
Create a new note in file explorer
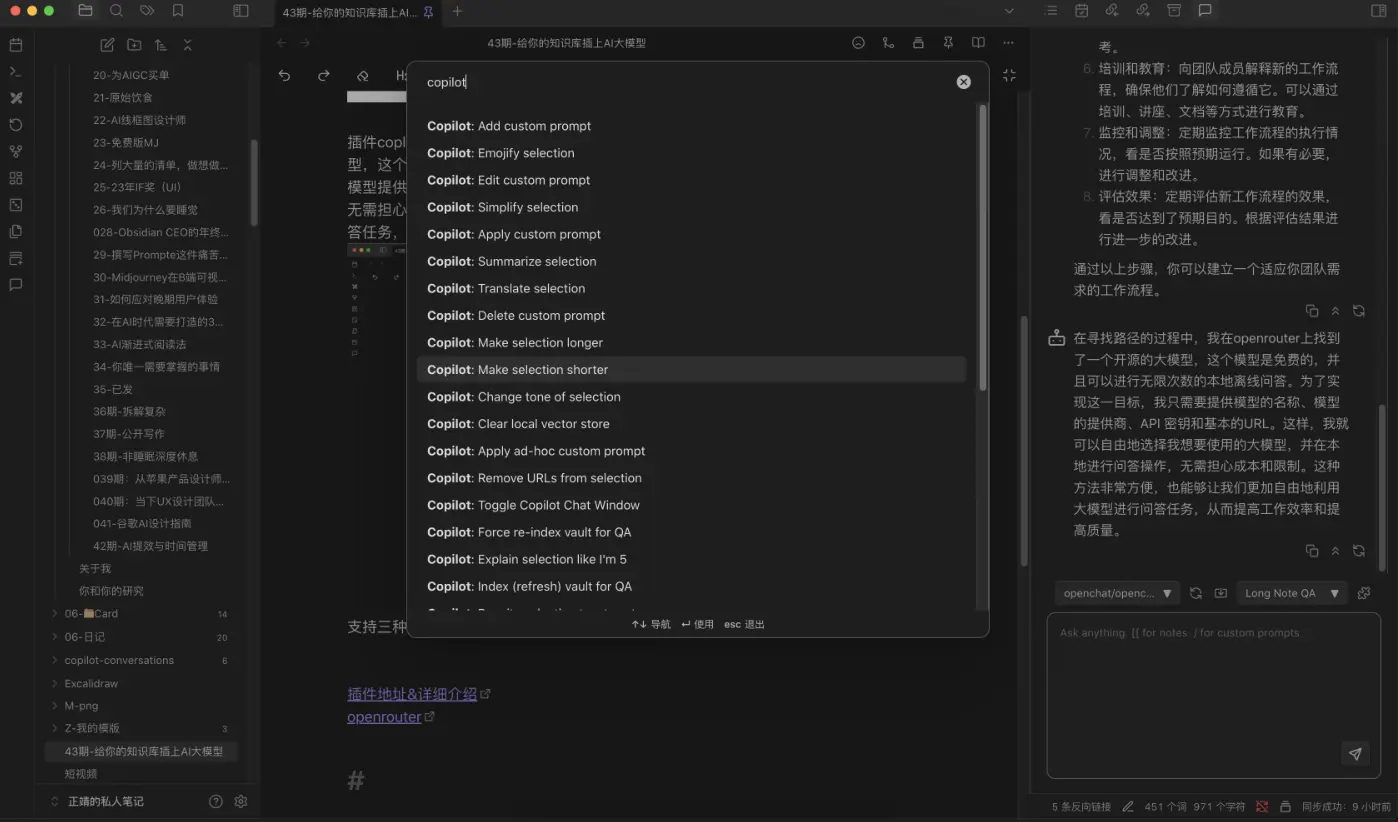pyautogui.click(x=107, y=45)
